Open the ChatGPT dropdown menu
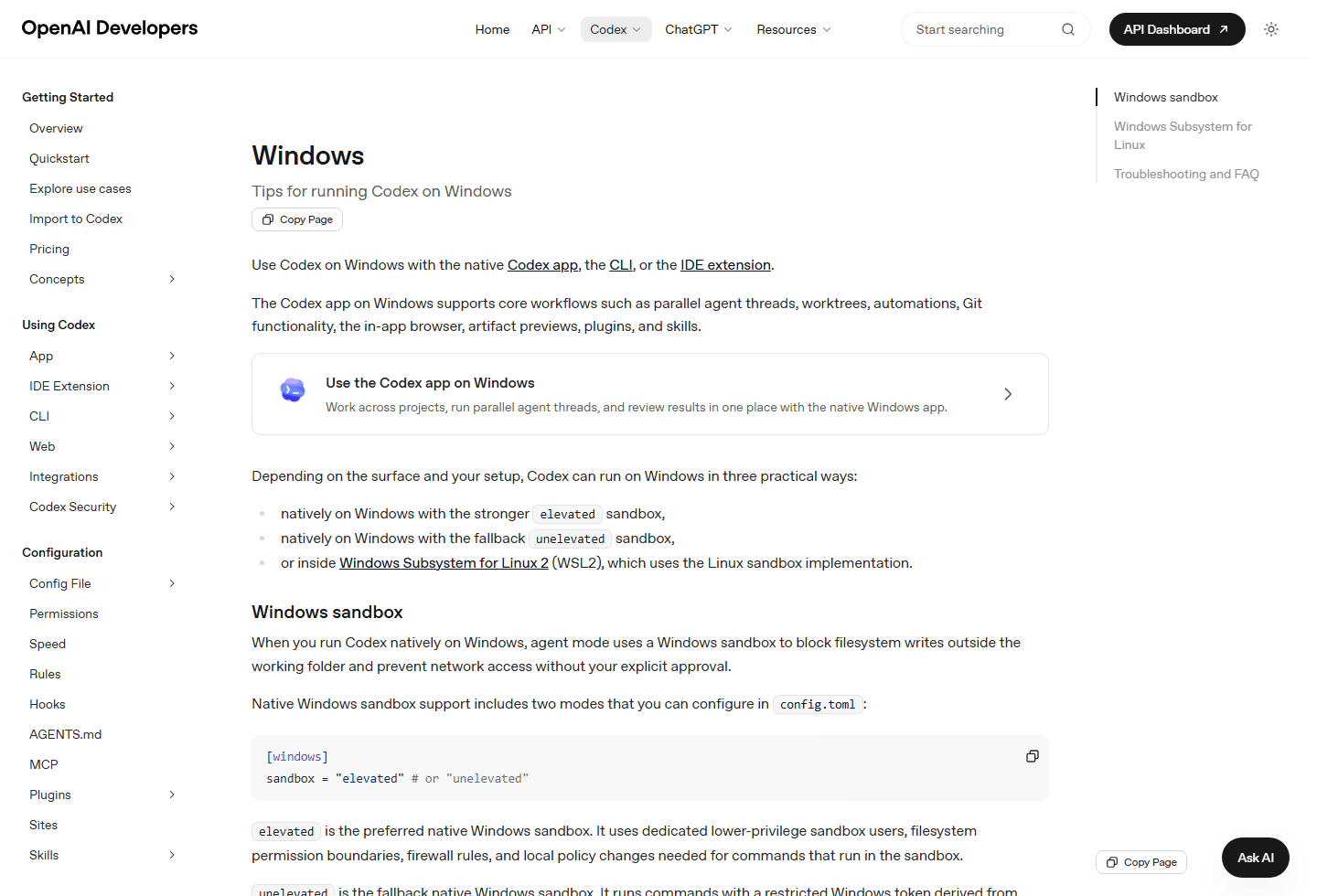 point(699,29)
